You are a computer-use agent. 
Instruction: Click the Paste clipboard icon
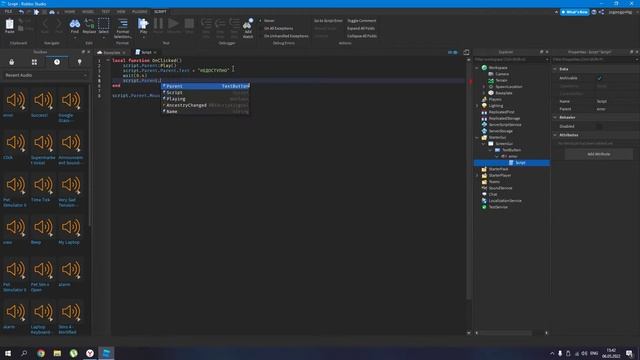tap(9, 25)
